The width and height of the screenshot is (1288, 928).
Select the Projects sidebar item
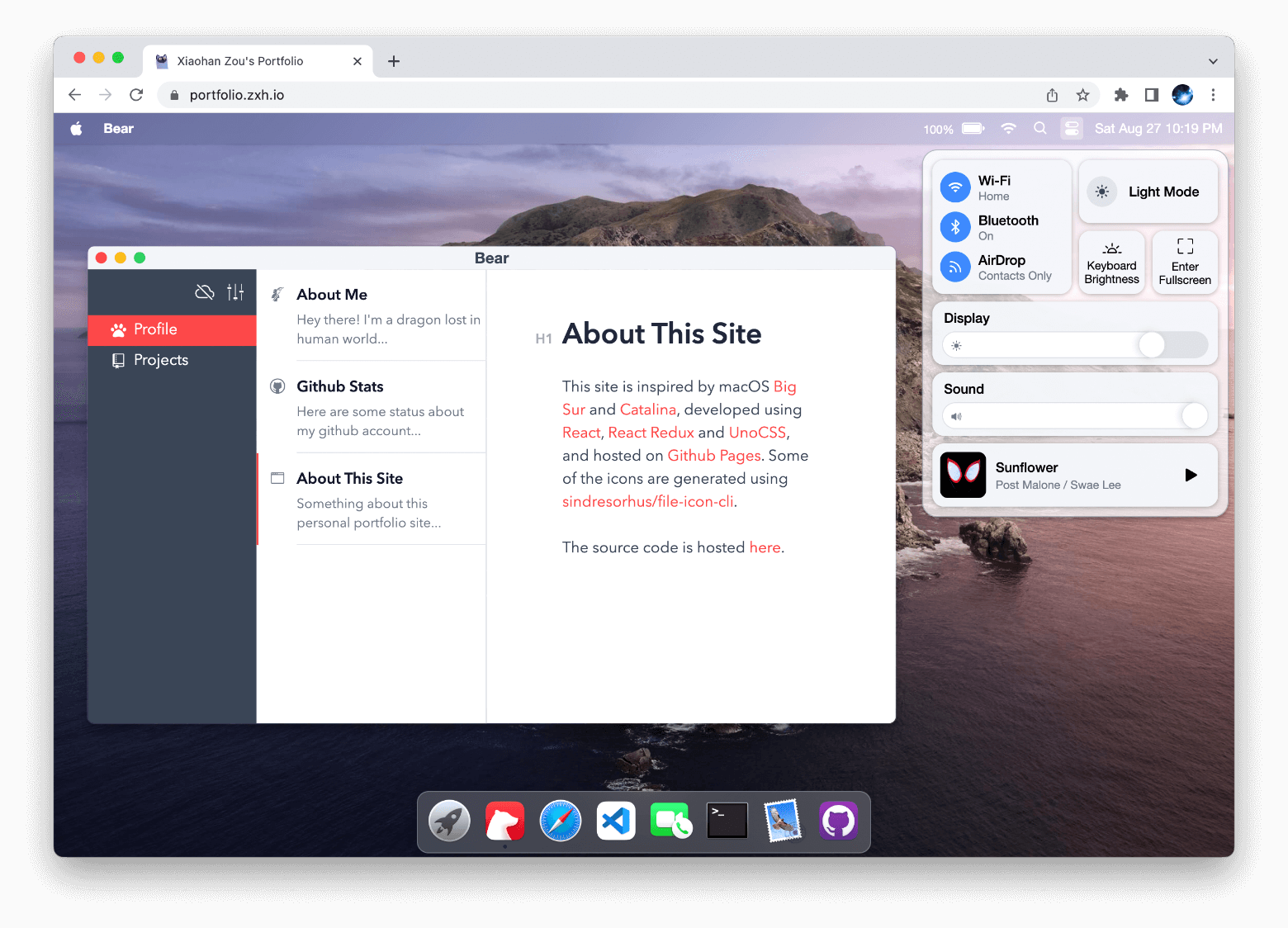pyautogui.click(x=172, y=360)
